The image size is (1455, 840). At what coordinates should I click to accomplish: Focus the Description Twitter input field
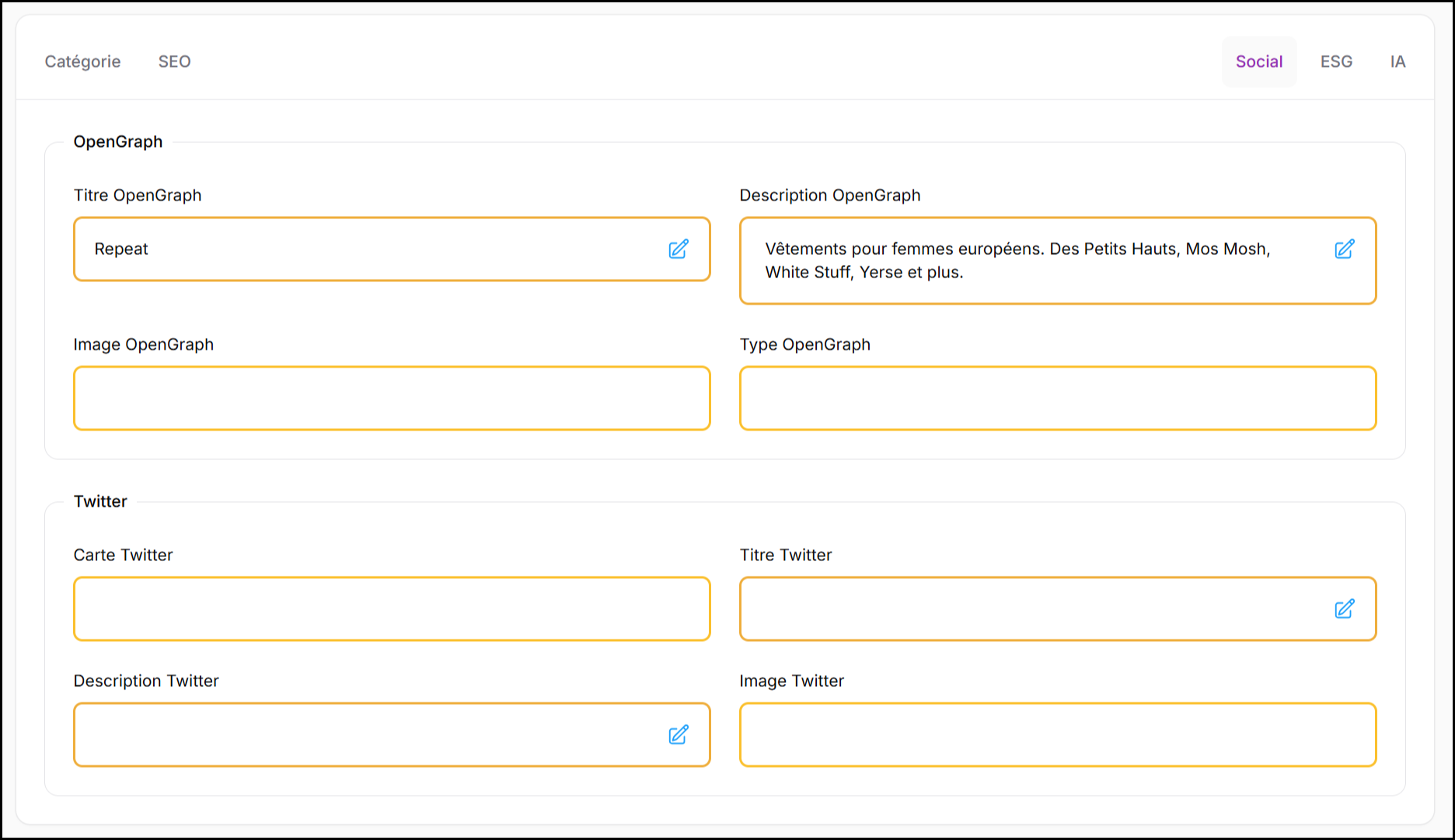point(365,734)
